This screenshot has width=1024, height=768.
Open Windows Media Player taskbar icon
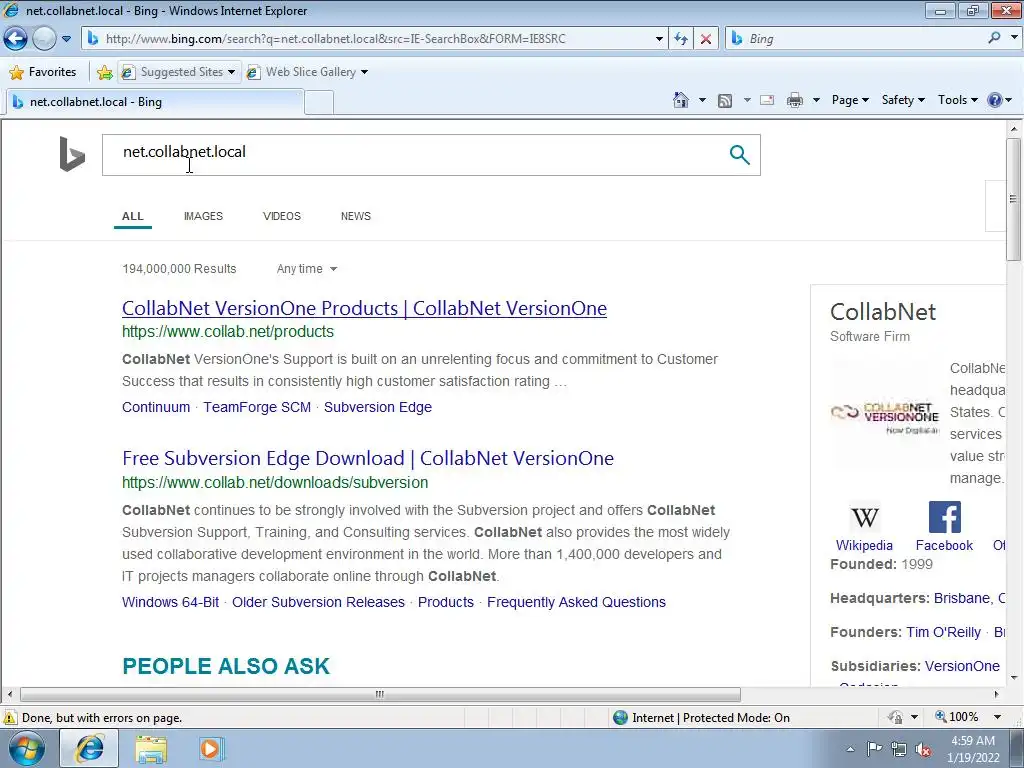[x=210, y=749]
